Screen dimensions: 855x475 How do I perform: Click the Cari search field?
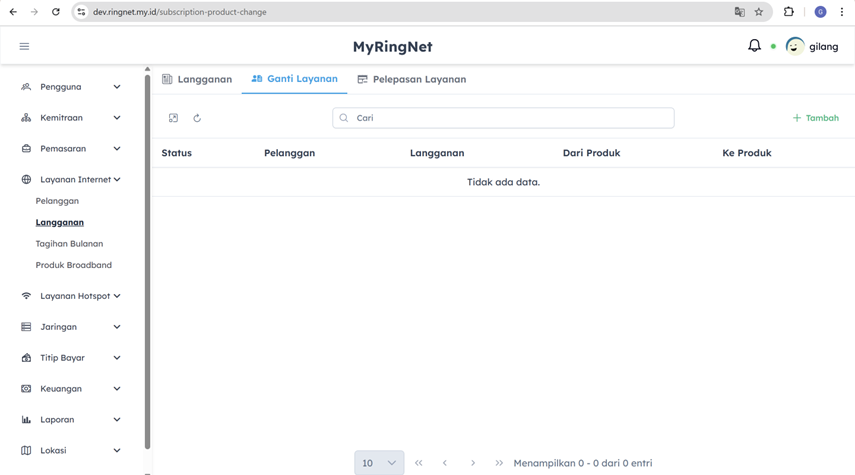pos(503,118)
